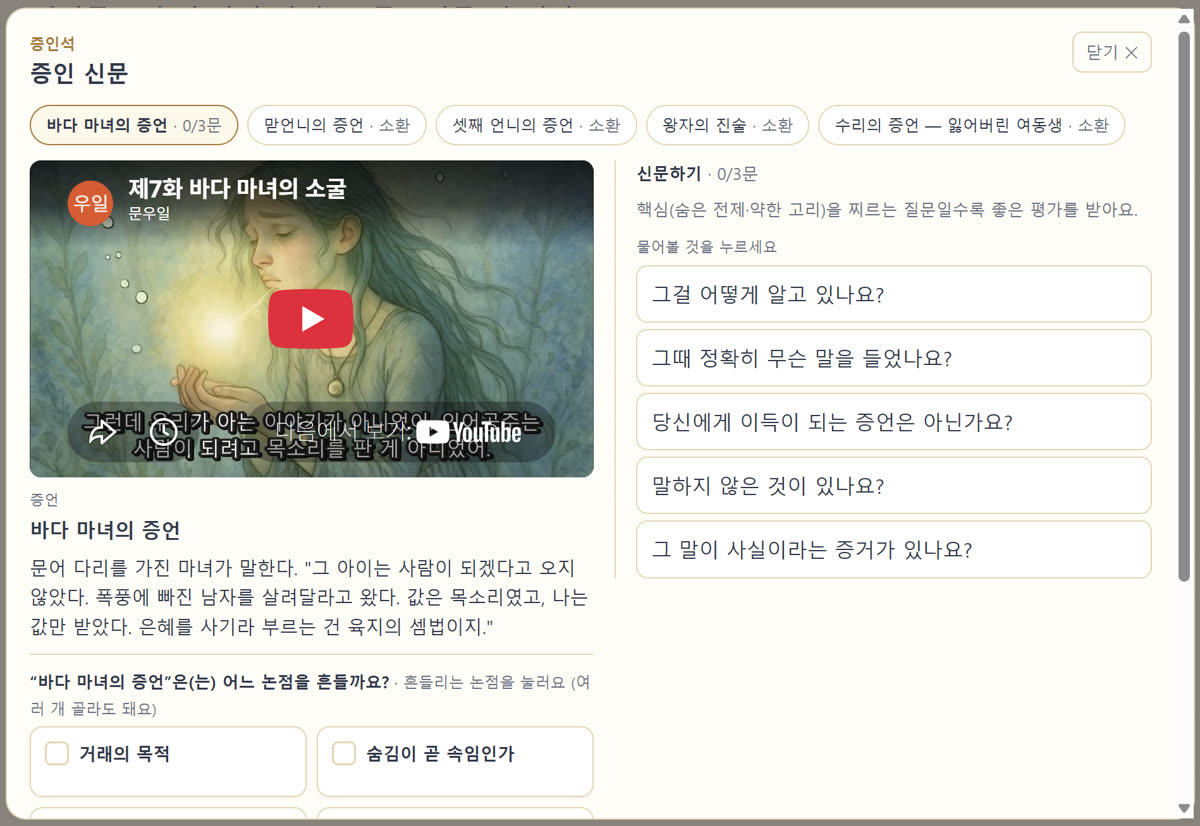Click the 증인 신문 title
1200x826 pixels.
(79, 73)
